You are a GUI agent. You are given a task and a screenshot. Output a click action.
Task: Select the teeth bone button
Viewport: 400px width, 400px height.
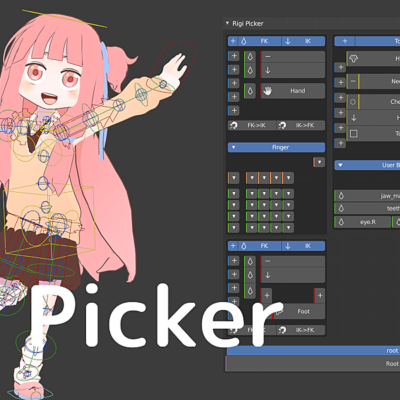point(368,209)
